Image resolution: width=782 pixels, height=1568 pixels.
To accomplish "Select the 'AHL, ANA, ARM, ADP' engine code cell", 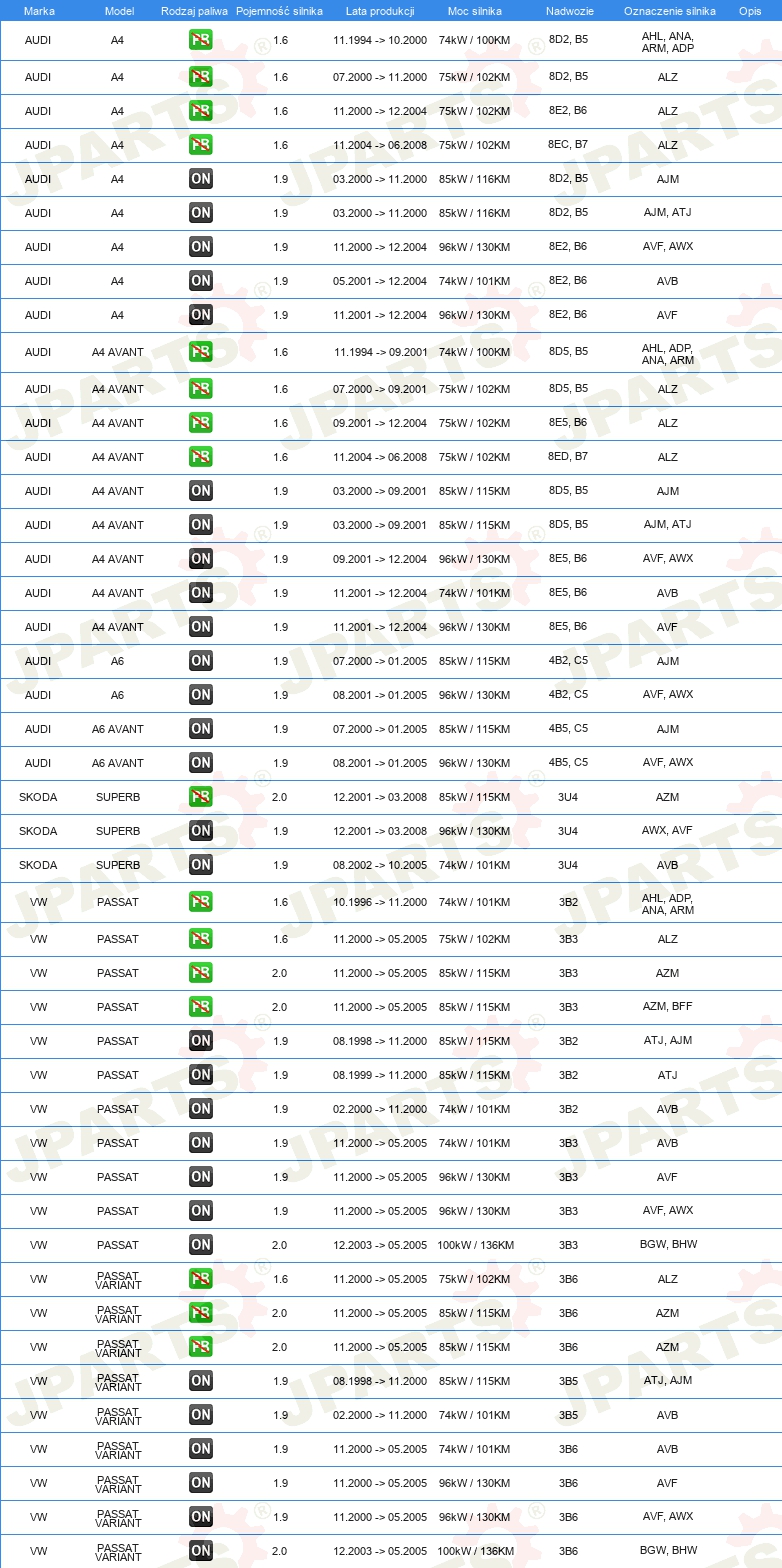I will (668, 41).
